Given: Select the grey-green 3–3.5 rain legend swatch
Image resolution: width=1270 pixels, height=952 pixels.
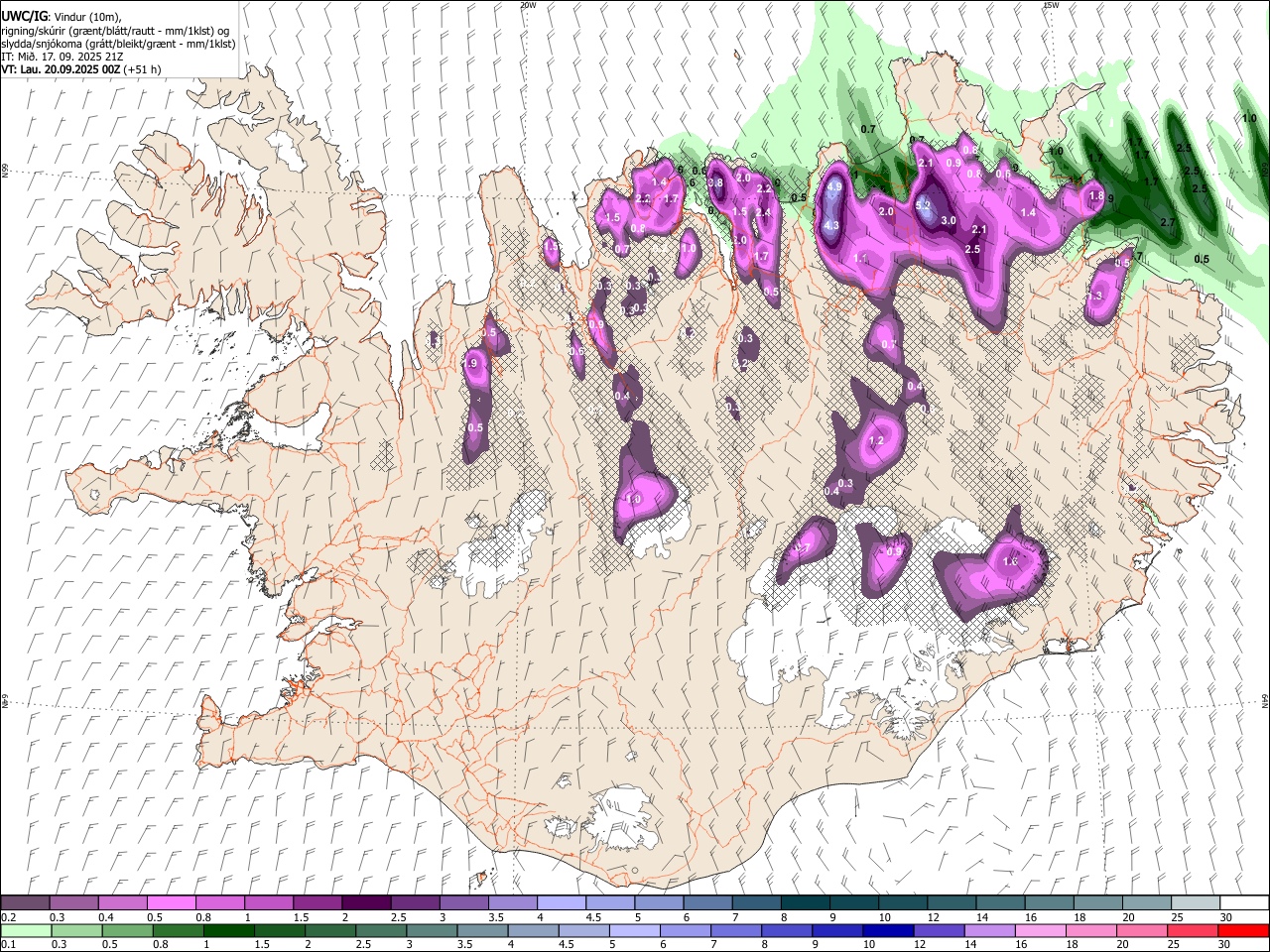Looking at the screenshot, I should click(432, 931).
